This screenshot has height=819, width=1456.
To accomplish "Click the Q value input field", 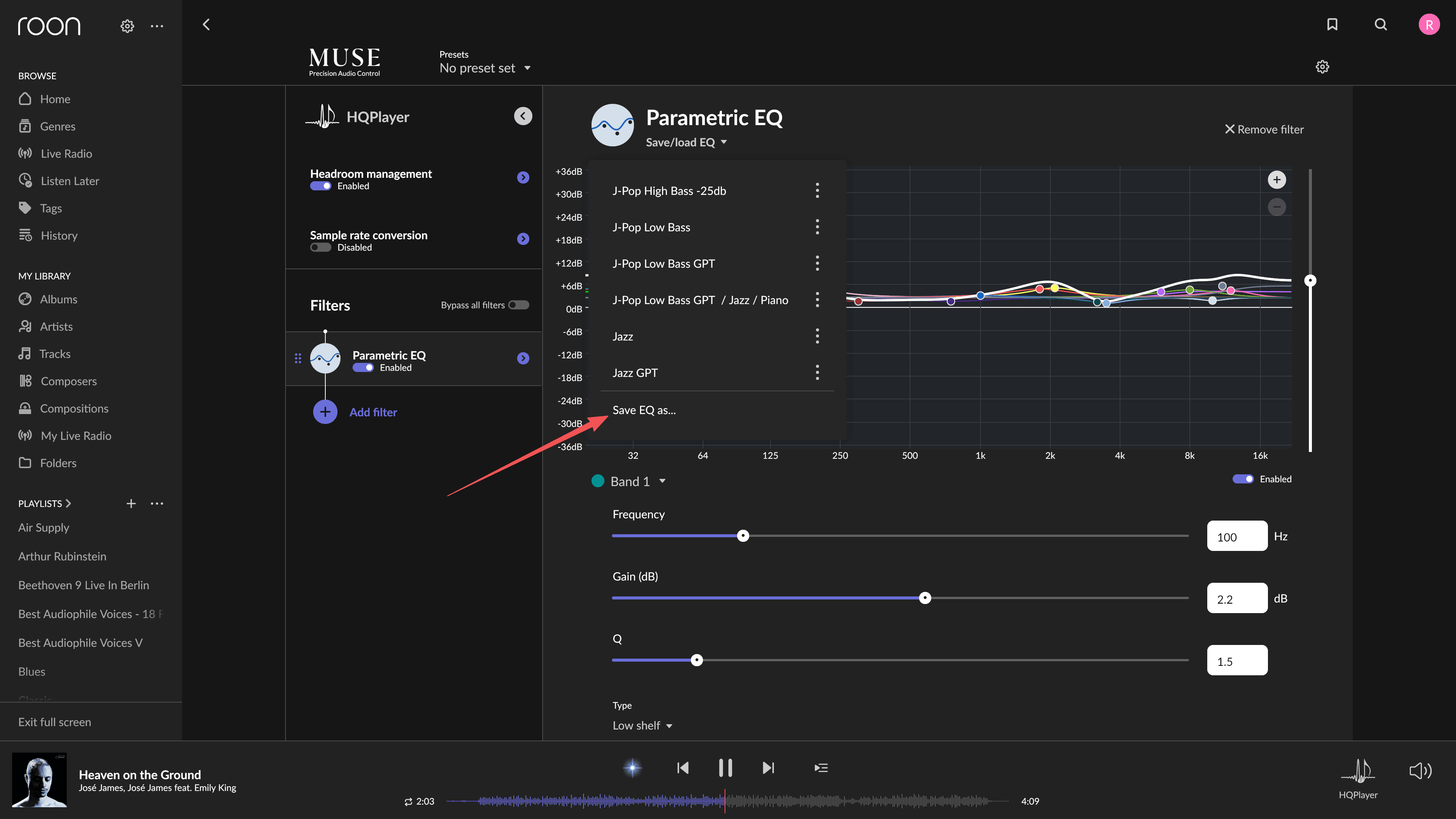I will [x=1237, y=660].
